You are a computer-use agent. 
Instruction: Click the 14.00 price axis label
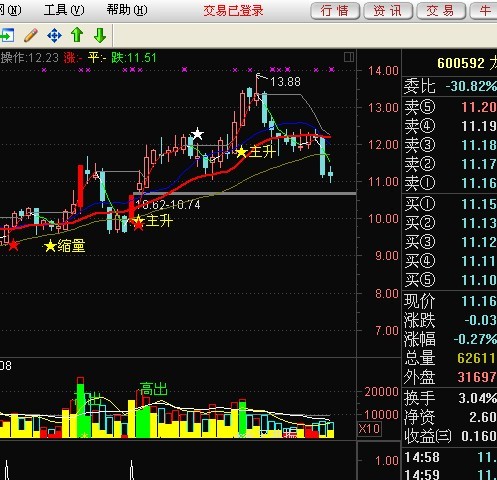click(x=383, y=71)
